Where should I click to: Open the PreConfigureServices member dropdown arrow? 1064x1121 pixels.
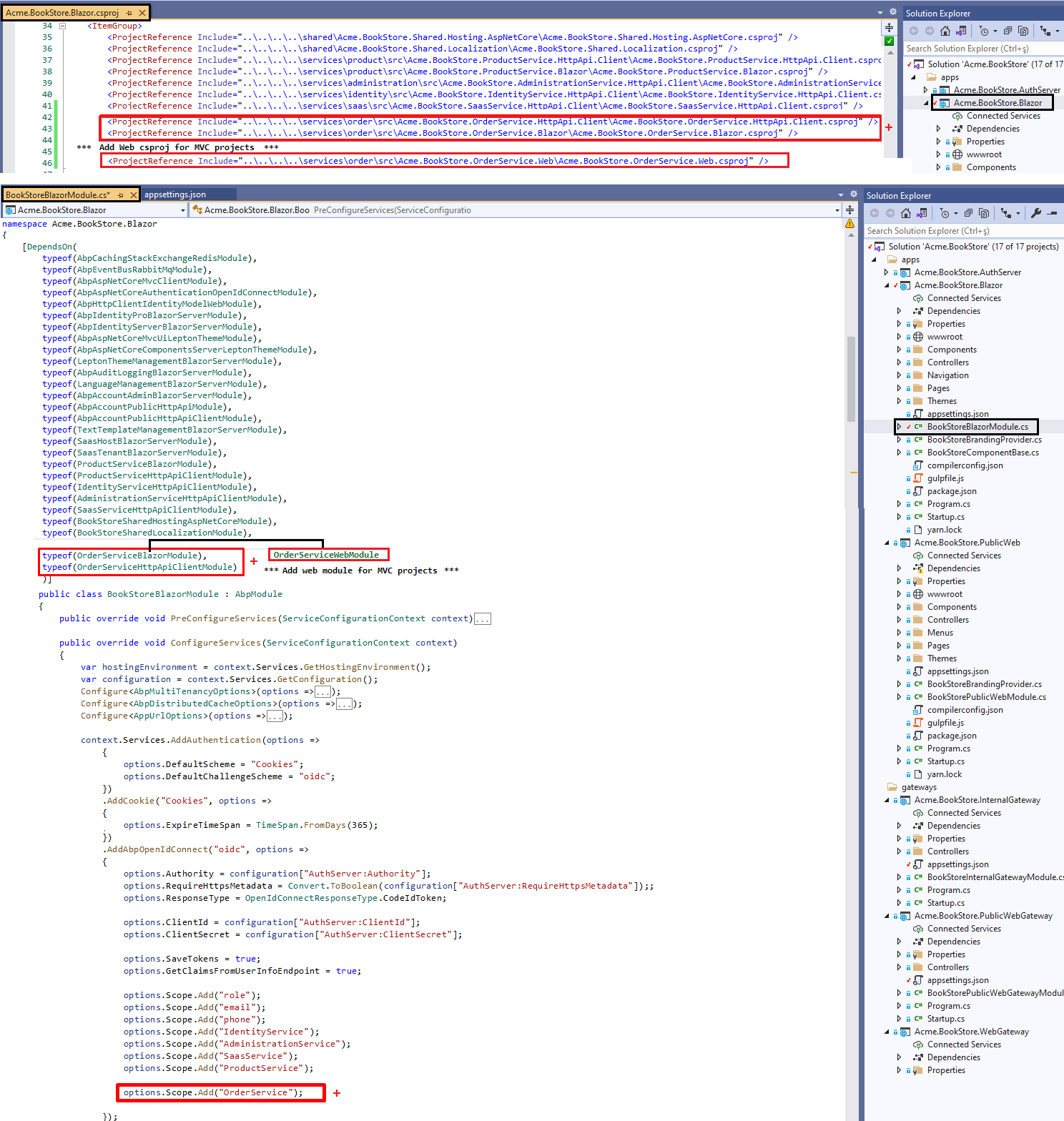point(837,210)
